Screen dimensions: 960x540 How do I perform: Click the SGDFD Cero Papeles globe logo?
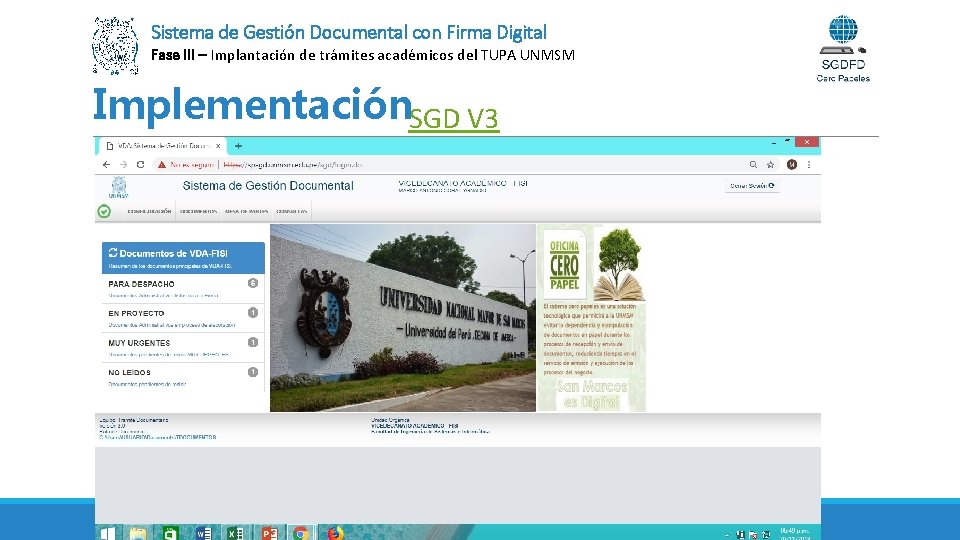coord(843,48)
